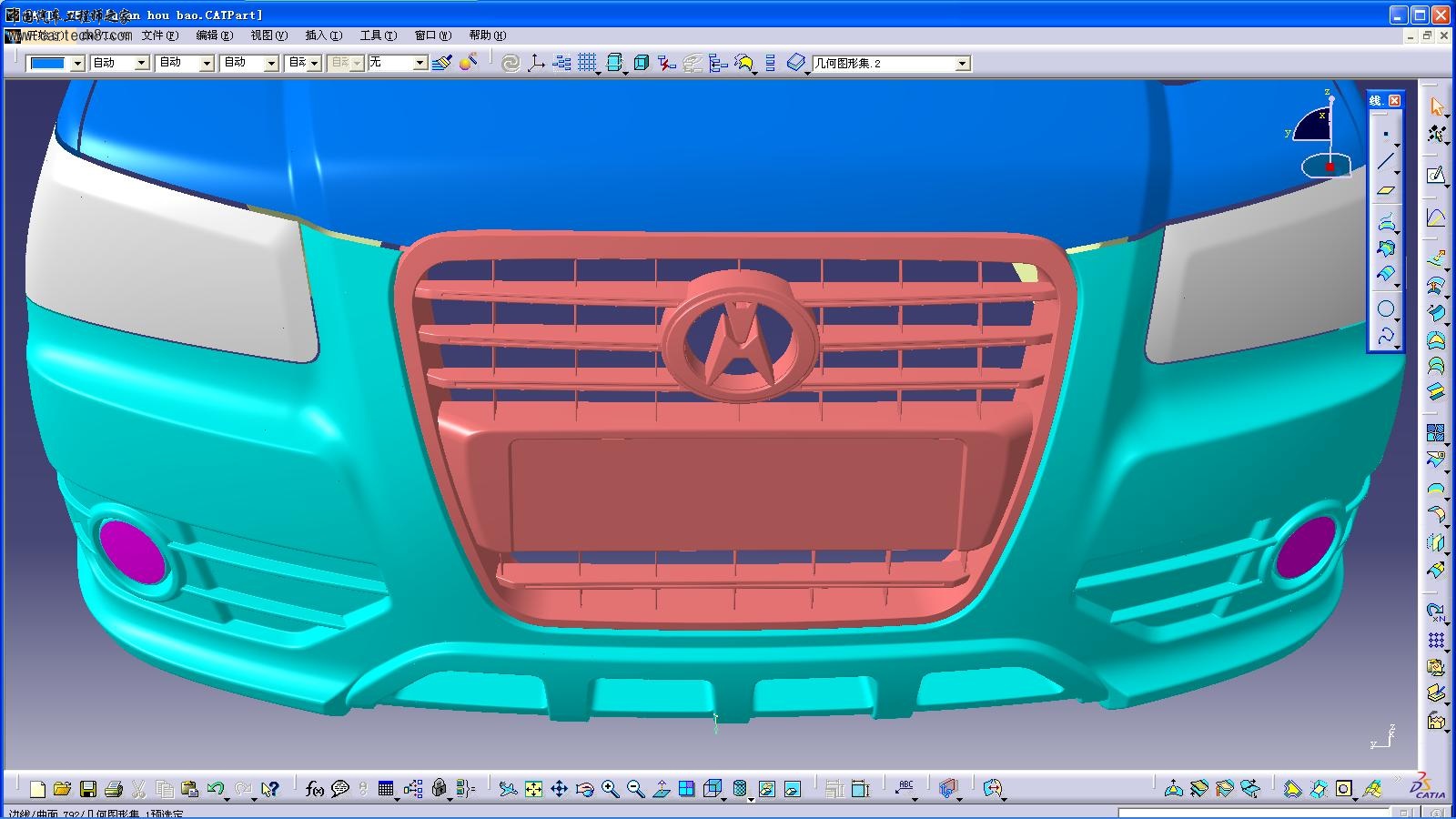Open the 文件 (File) menu

(159, 35)
